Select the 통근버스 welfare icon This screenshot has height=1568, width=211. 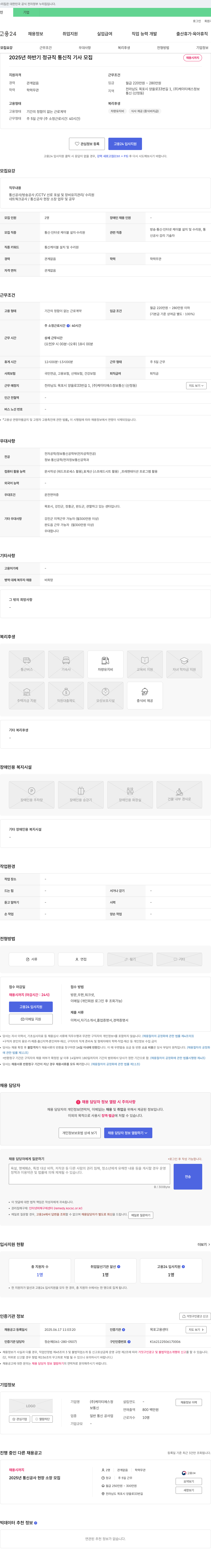[x=27, y=664]
